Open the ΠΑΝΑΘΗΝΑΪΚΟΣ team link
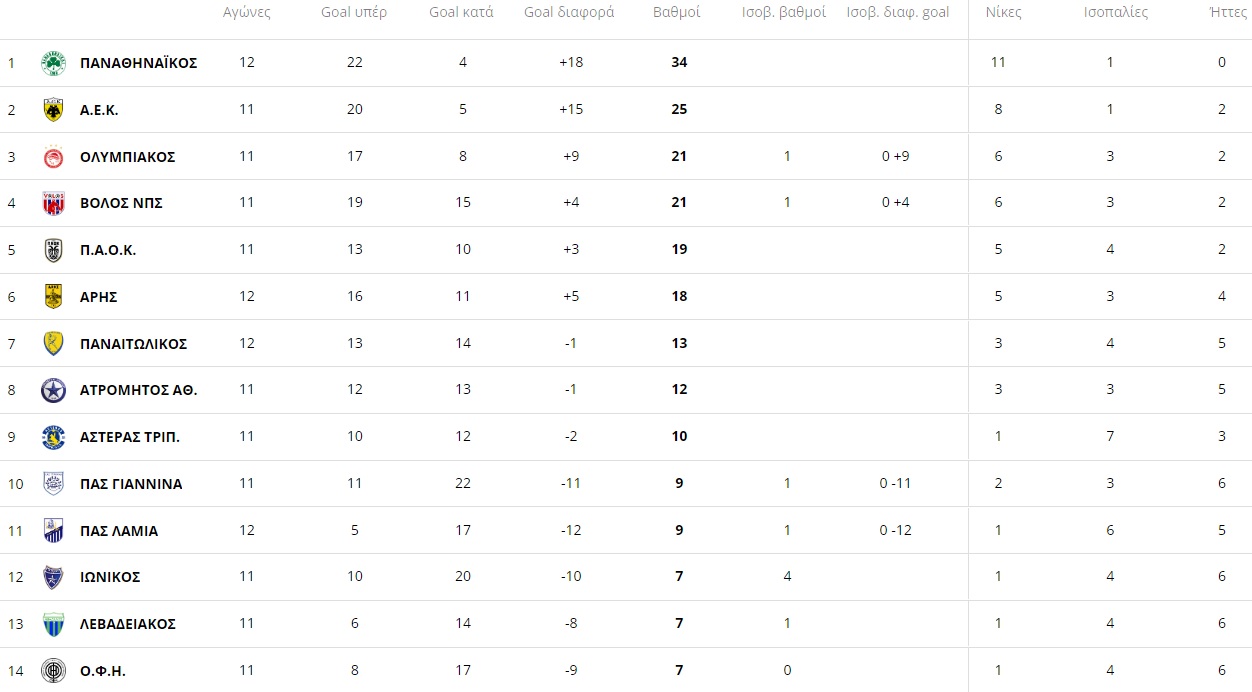 (139, 63)
